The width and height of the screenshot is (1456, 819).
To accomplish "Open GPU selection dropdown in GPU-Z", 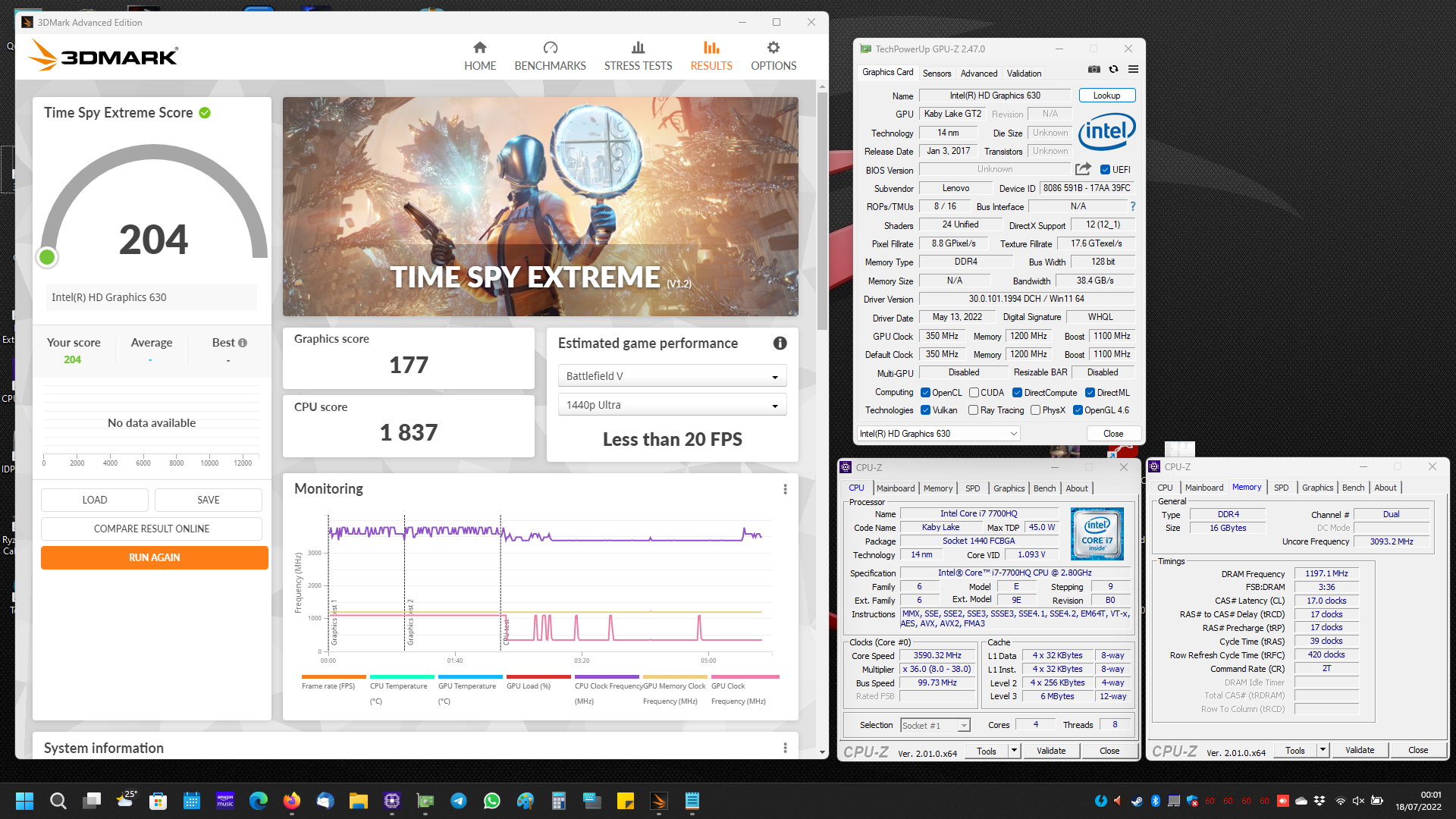I will pyautogui.click(x=938, y=434).
